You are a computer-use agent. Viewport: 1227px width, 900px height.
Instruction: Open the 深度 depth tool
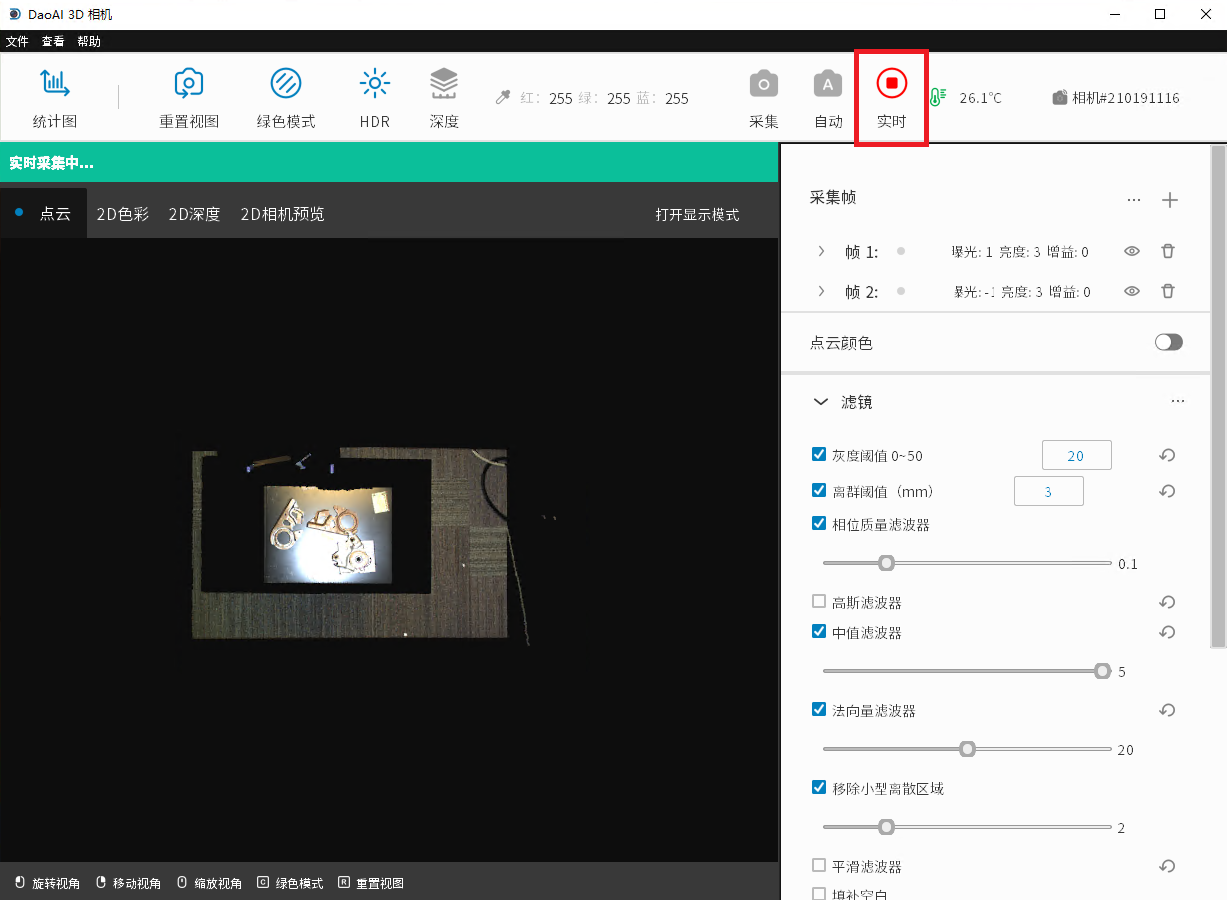444,84
